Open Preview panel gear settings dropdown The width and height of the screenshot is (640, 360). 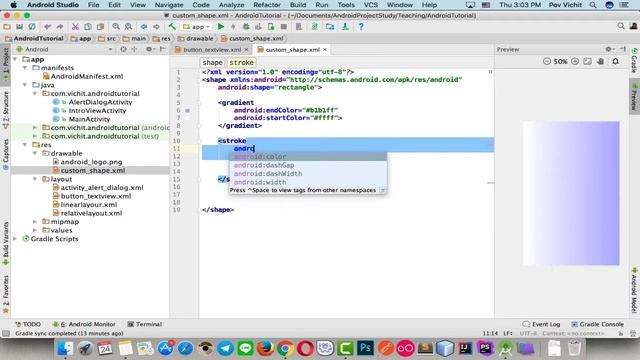click(609, 49)
